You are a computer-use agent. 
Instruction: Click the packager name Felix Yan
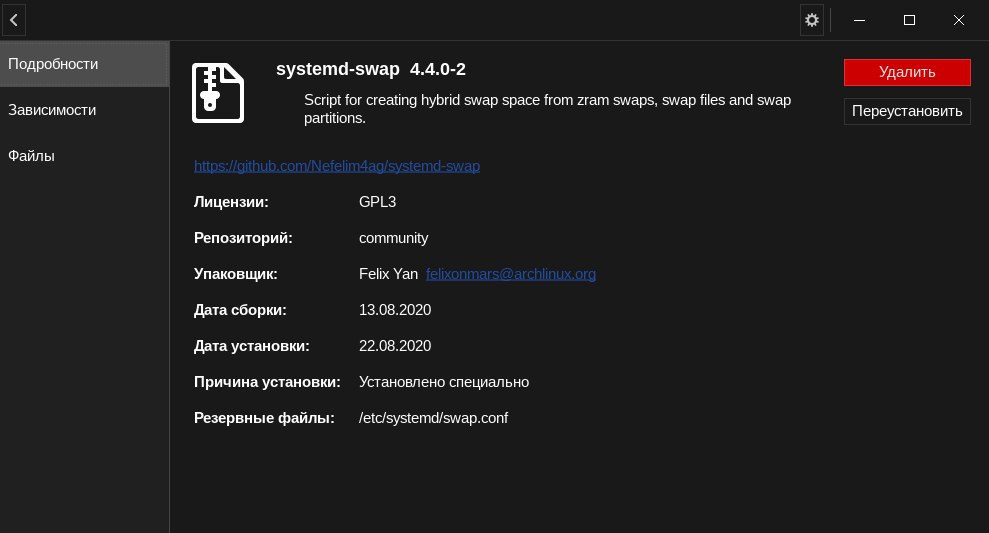coord(389,274)
